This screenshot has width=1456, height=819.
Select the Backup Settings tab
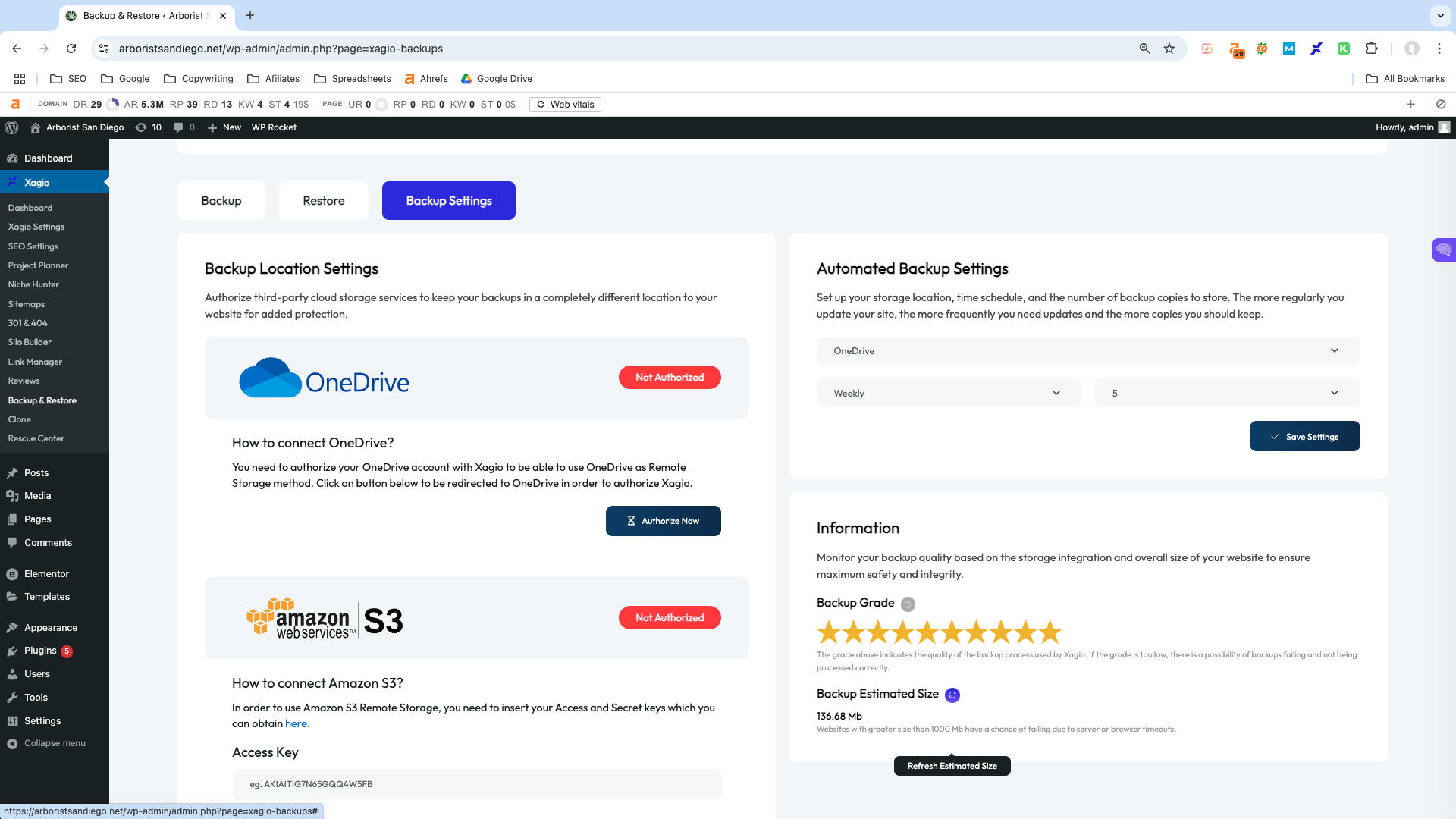(449, 201)
